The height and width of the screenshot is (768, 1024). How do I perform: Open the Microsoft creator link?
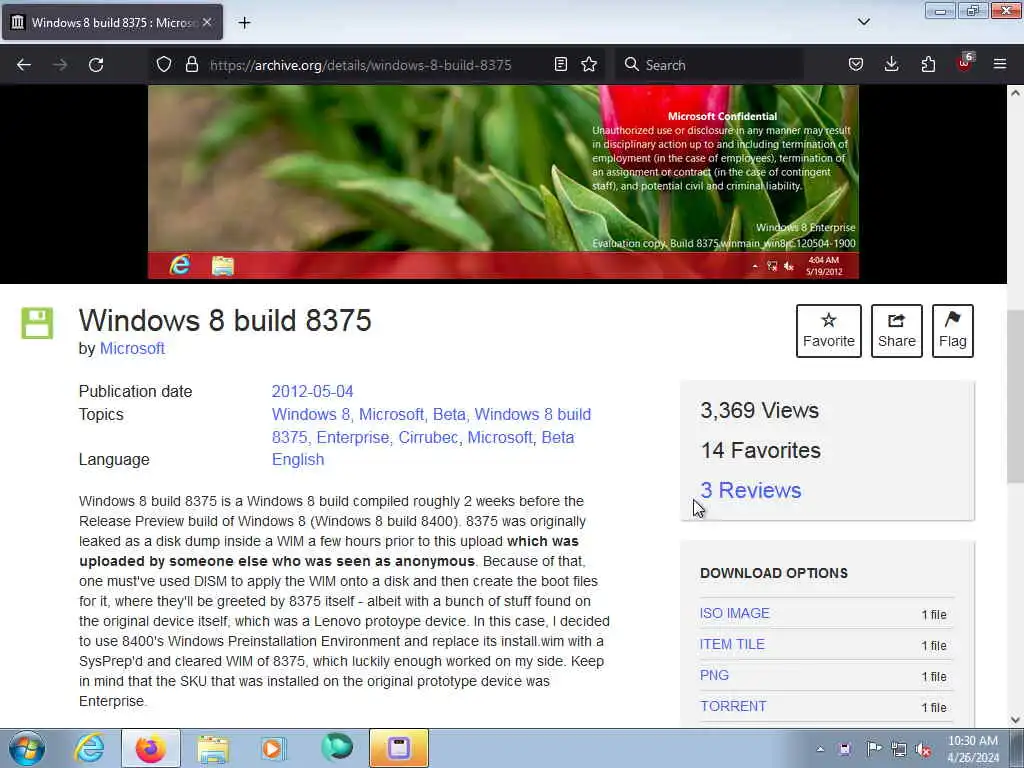tap(132, 348)
